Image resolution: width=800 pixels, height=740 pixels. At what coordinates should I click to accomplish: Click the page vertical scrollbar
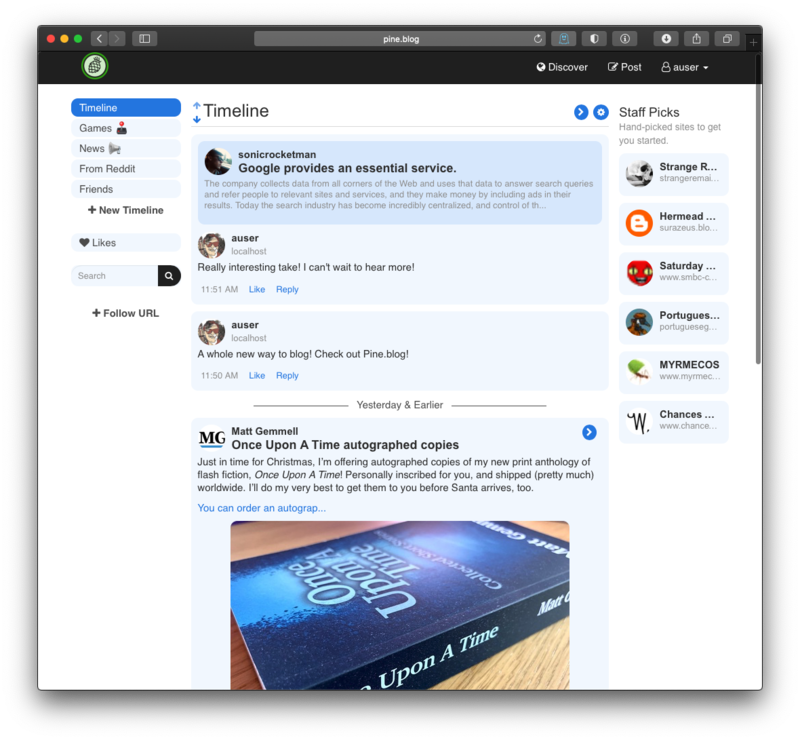click(759, 209)
